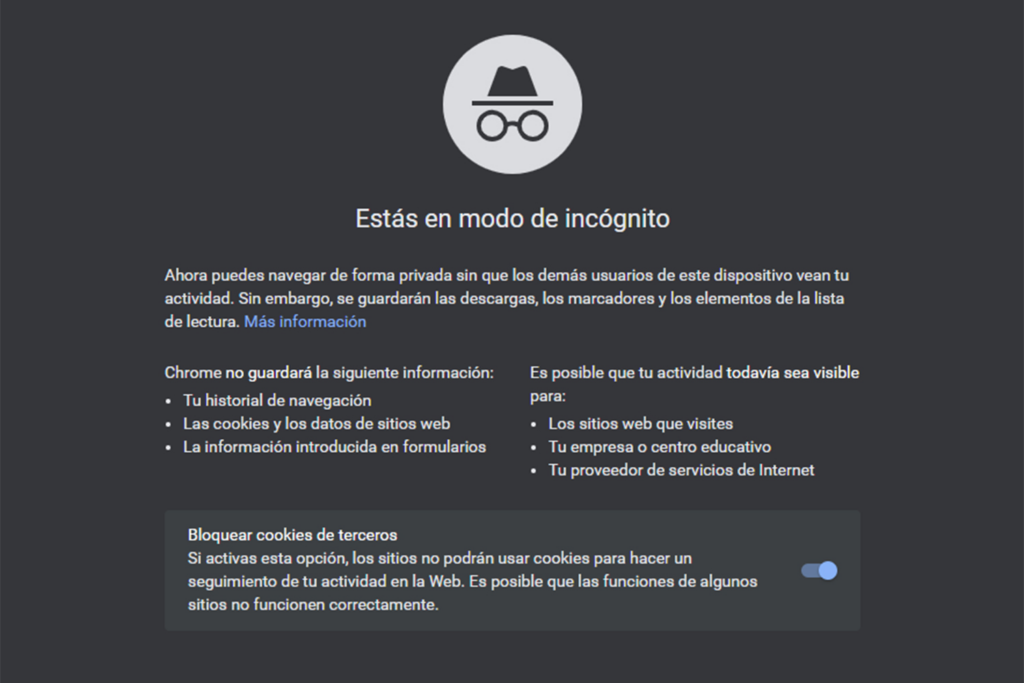Click the bold 'todavía sea visible' text

click(793, 373)
